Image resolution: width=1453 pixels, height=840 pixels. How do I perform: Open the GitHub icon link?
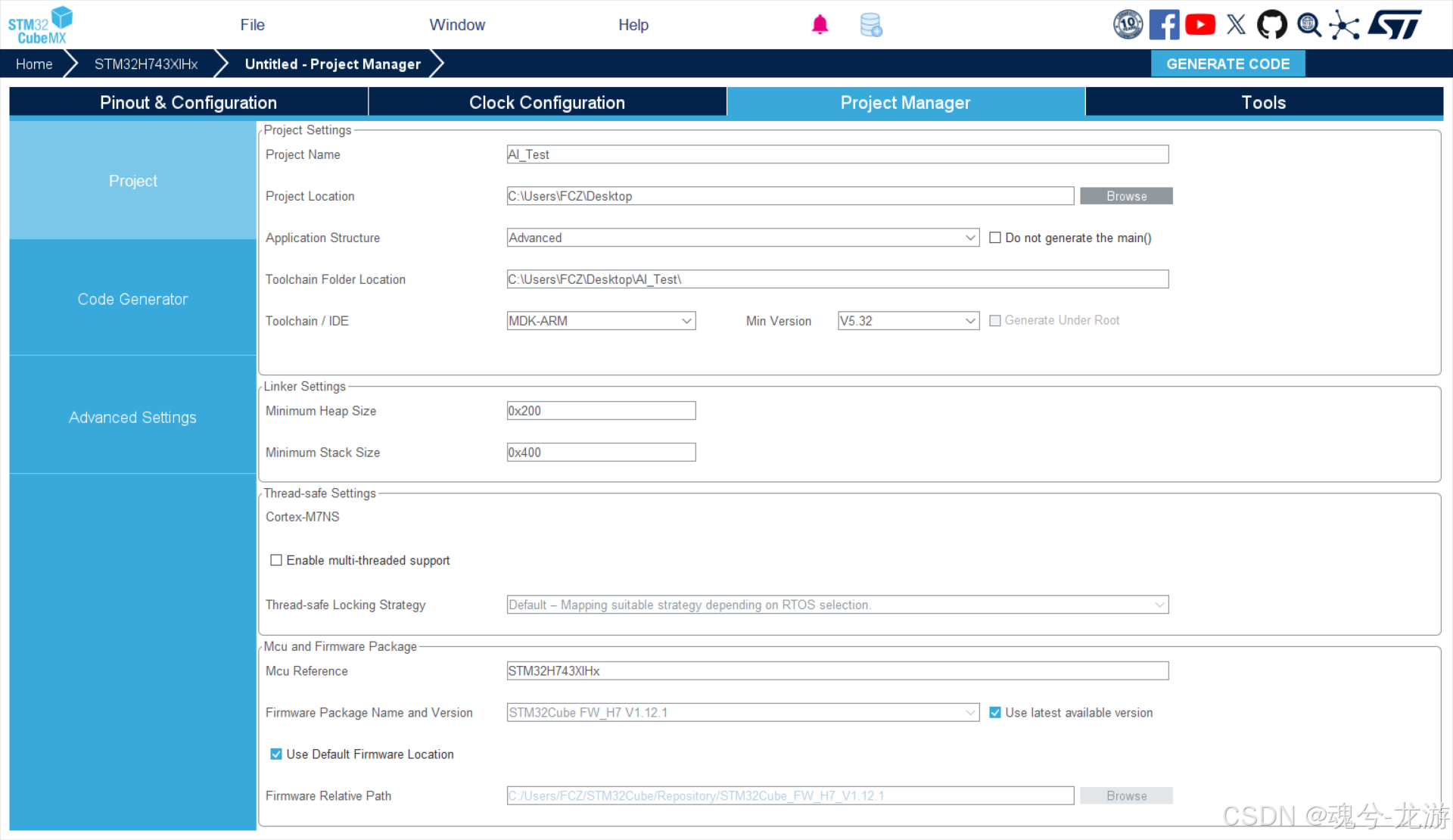pyautogui.click(x=1271, y=24)
